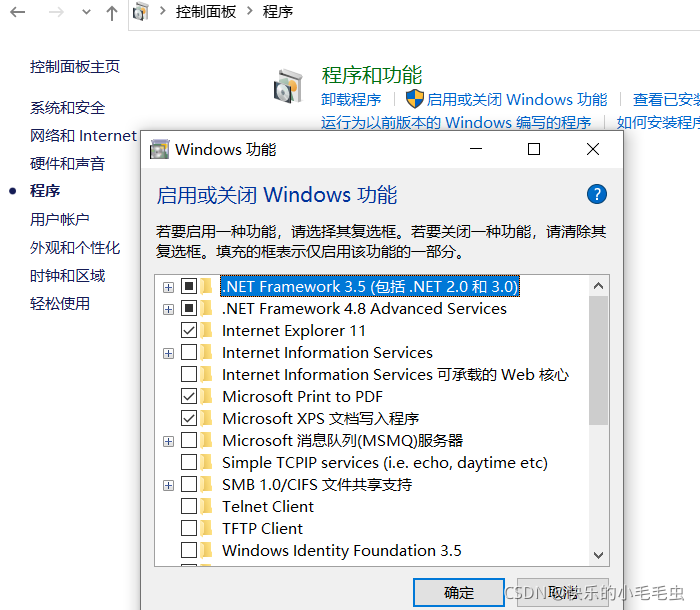Check IIS 可承载的 Web 核心 checkbox
Image resolution: width=700 pixels, height=610 pixels.
[189, 374]
